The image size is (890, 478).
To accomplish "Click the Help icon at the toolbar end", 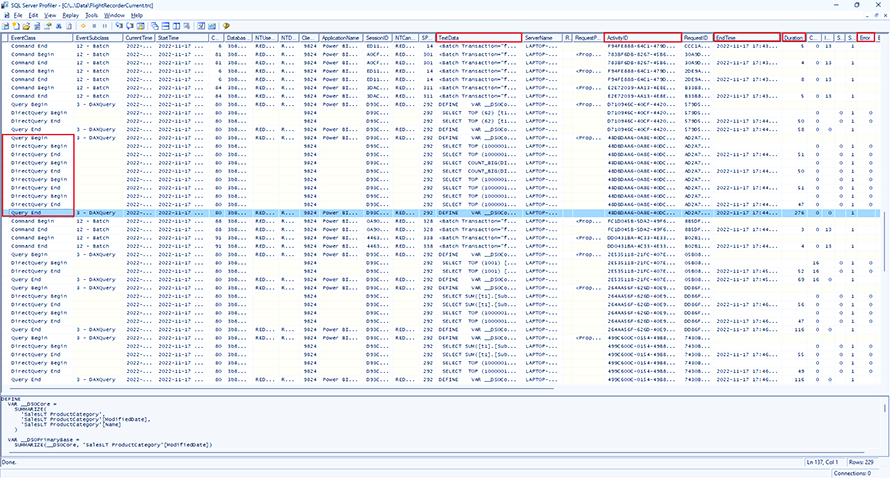I will [x=226, y=26].
